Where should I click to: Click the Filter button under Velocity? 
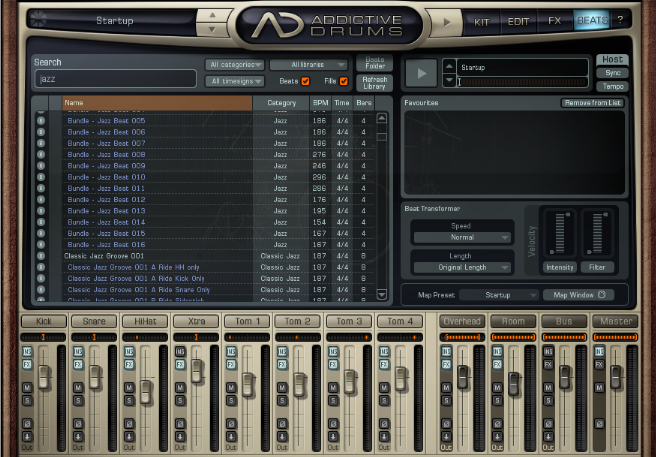597,267
